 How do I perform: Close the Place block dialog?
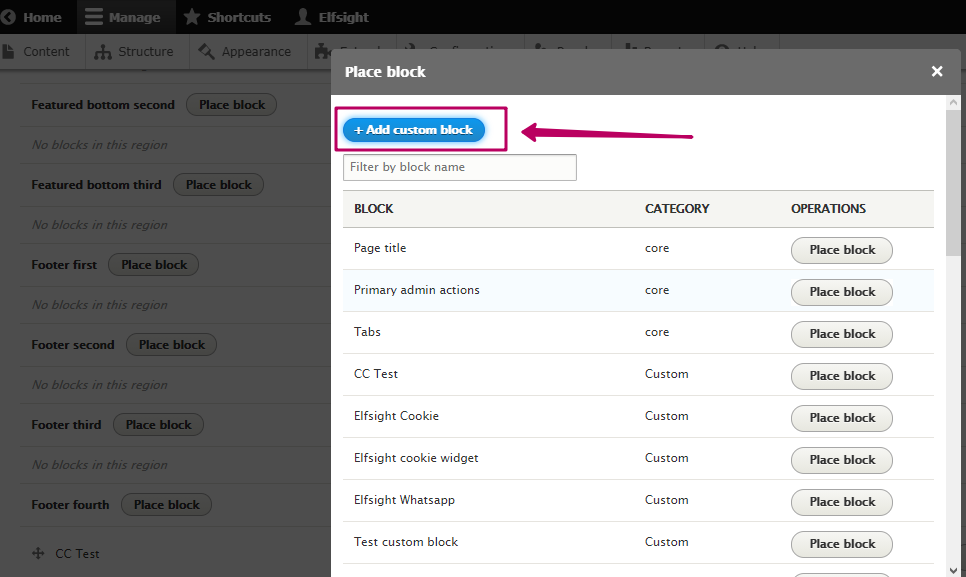[x=937, y=71]
